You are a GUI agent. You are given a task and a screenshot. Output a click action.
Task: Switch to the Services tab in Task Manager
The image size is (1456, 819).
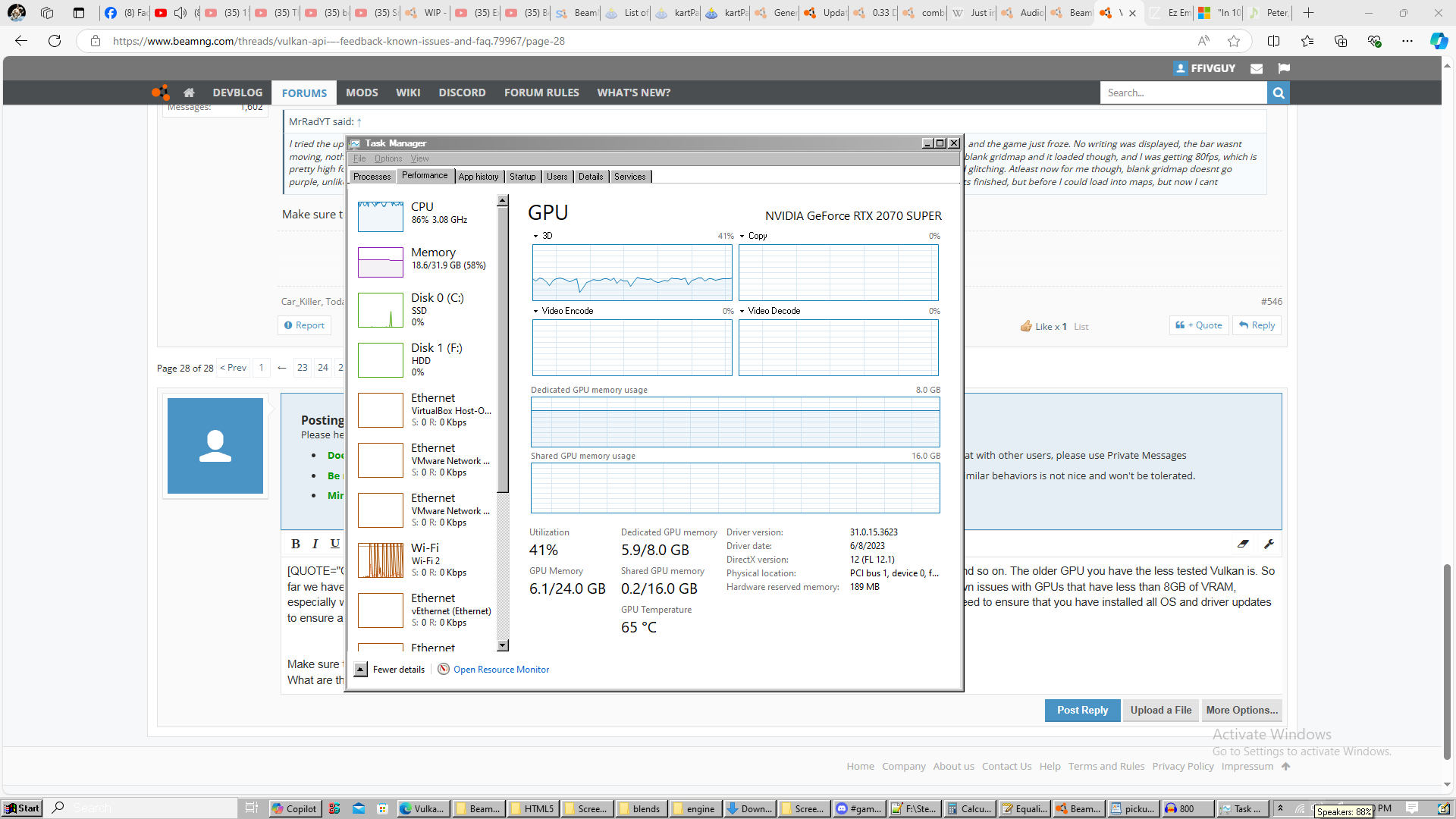(630, 177)
